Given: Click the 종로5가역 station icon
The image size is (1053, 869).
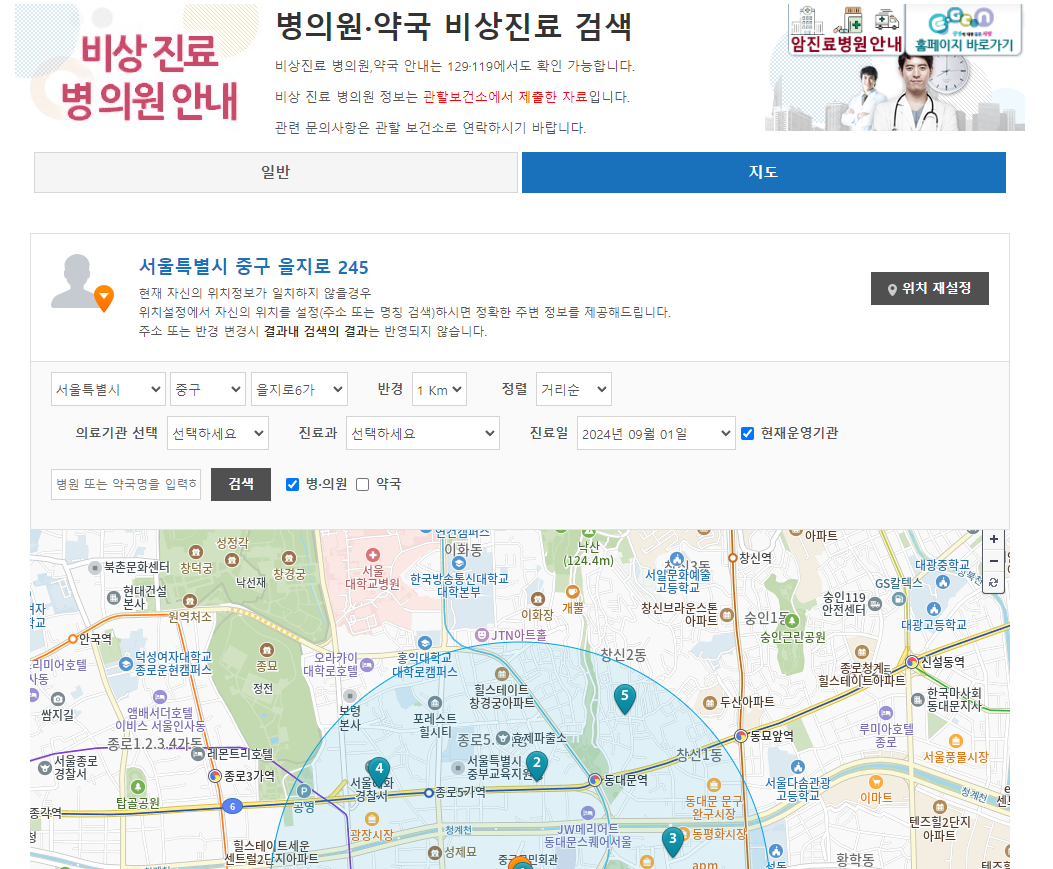Looking at the screenshot, I should click(428, 793).
